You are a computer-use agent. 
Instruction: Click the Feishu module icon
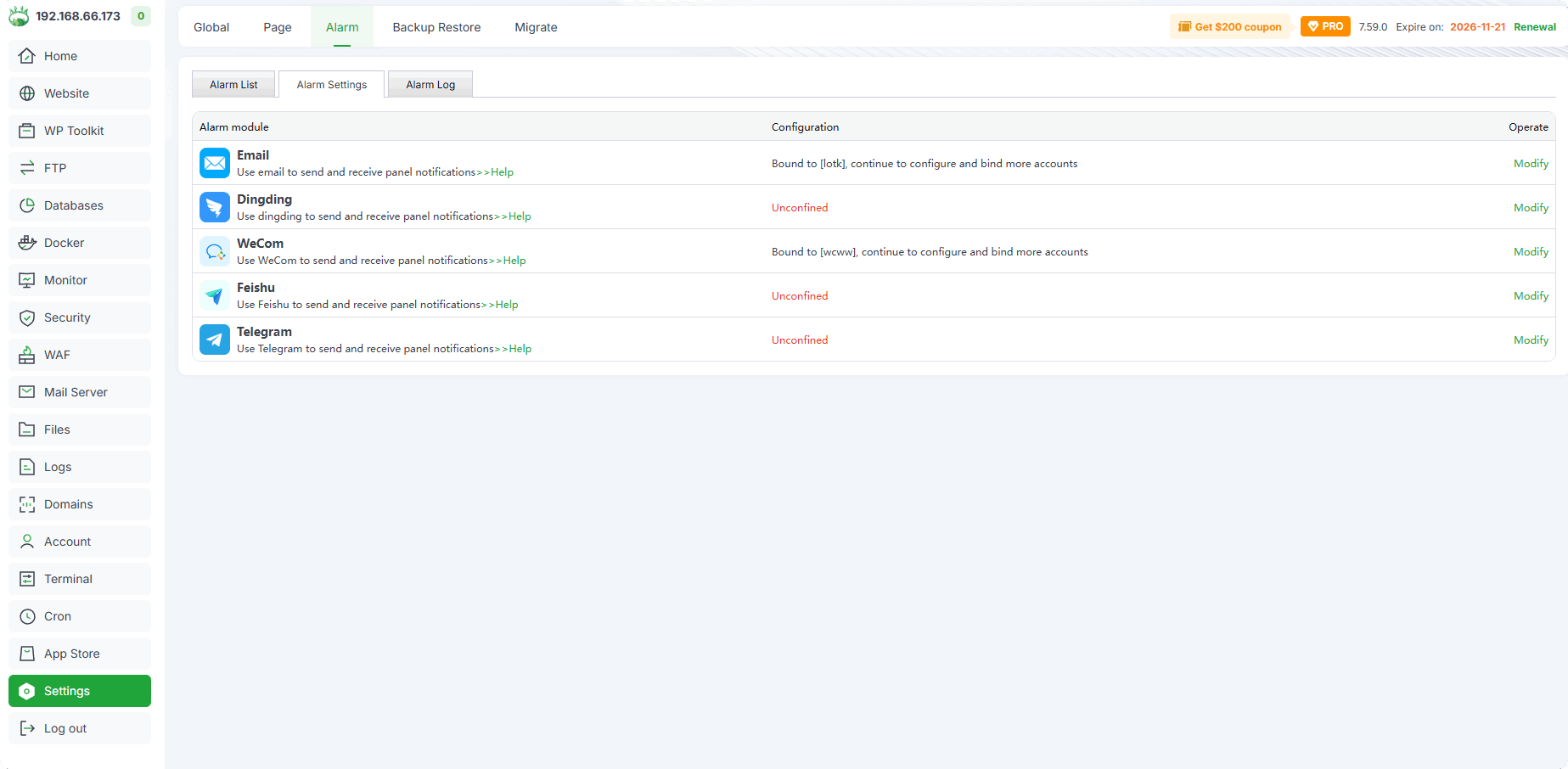coord(215,295)
